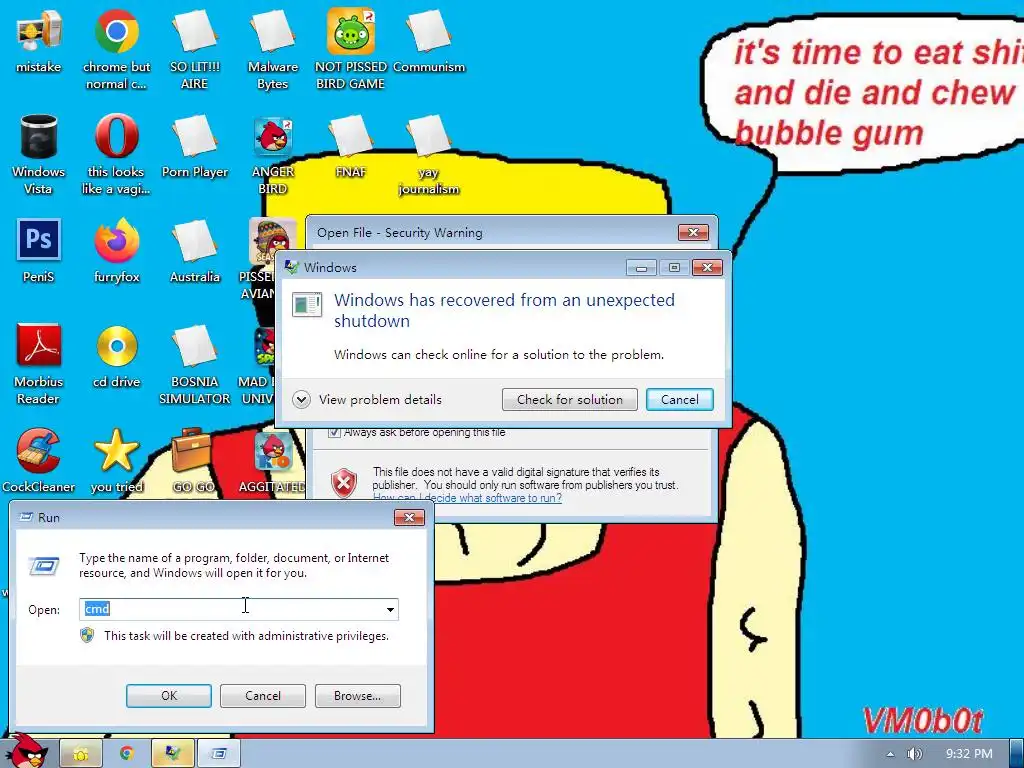This screenshot has height=768, width=1024.
Task: Toggle 'Always ask before opening this file'
Action: coord(334,432)
